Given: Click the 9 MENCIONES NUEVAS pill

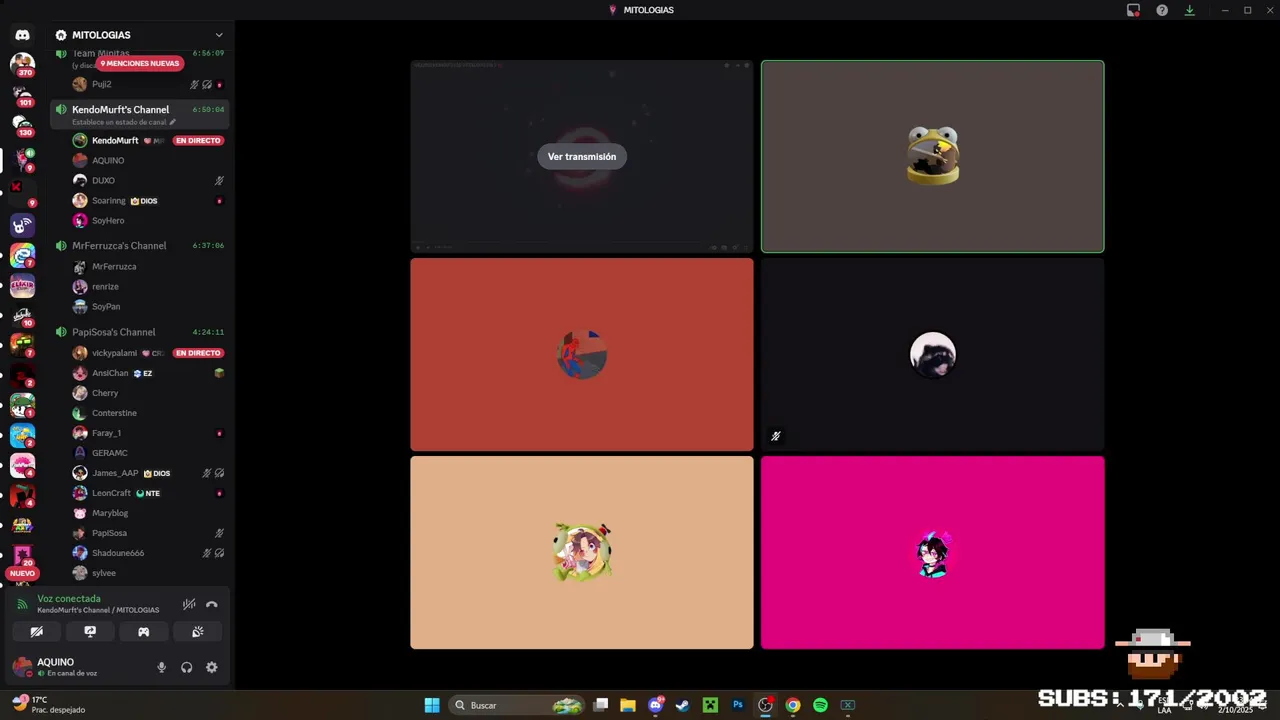Looking at the screenshot, I should coord(140,63).
